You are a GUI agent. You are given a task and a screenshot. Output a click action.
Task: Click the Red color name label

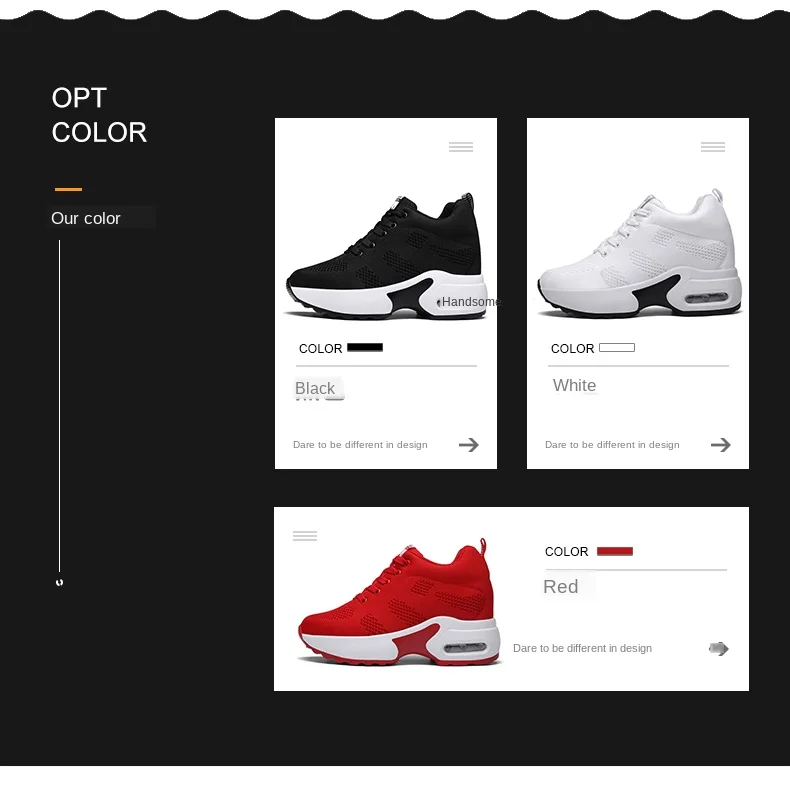click(x=561, y=586)
